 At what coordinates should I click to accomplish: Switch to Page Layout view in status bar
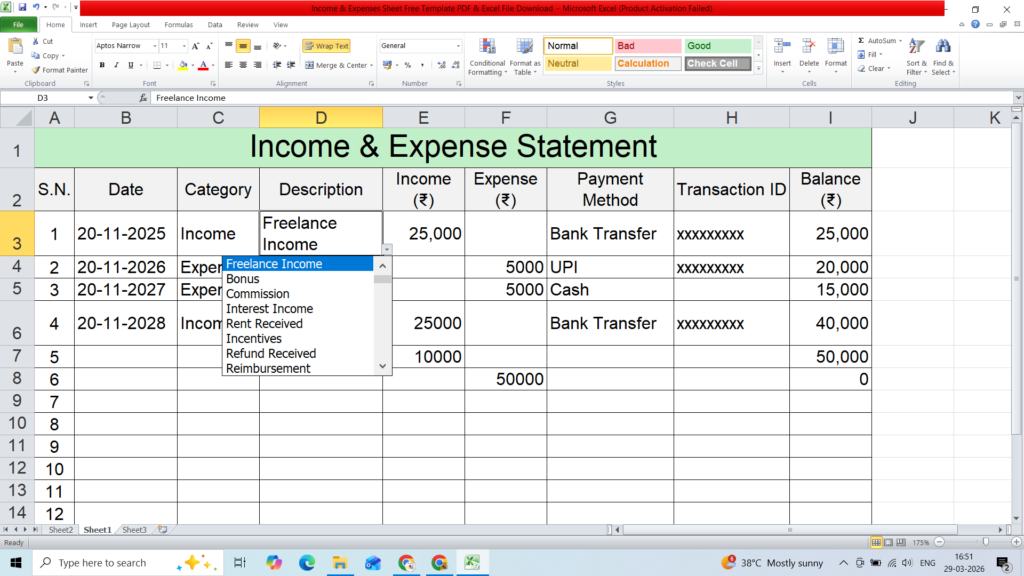889,542
